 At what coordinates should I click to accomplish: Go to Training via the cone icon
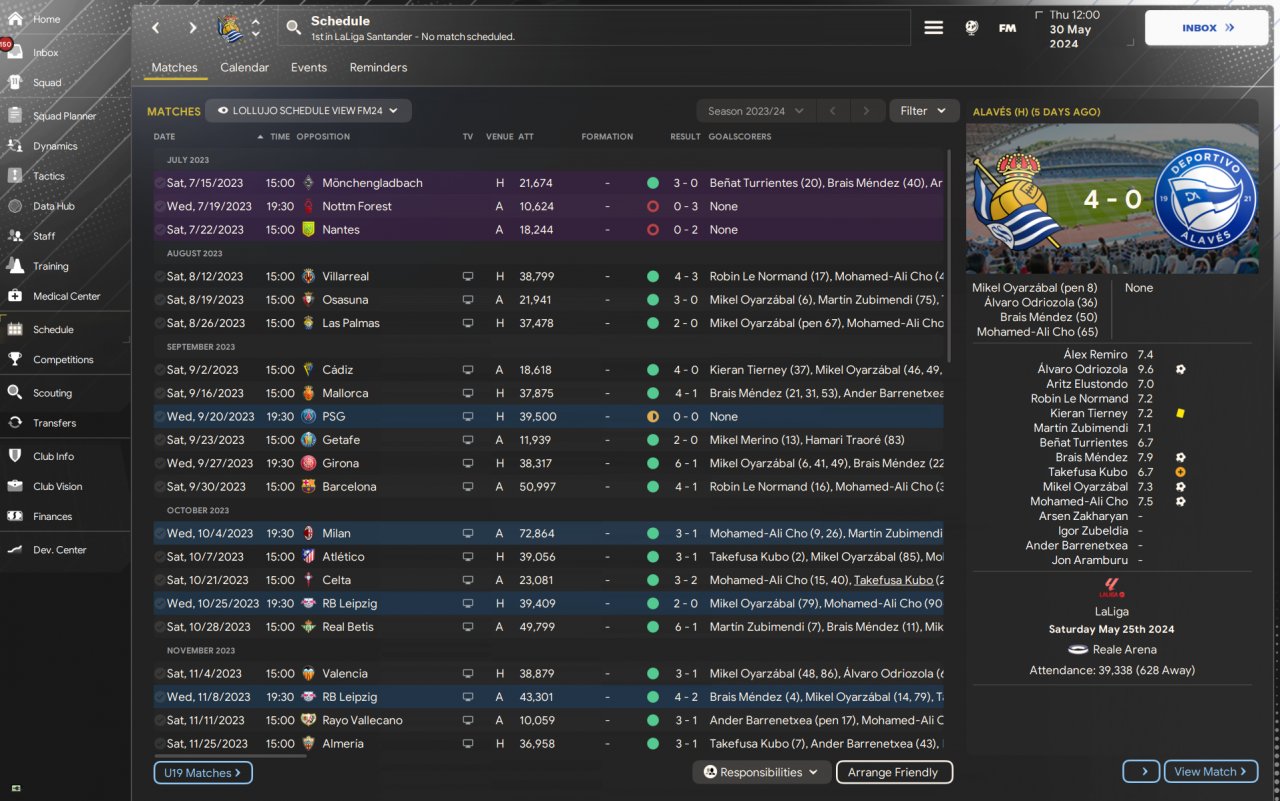(15, 266)
